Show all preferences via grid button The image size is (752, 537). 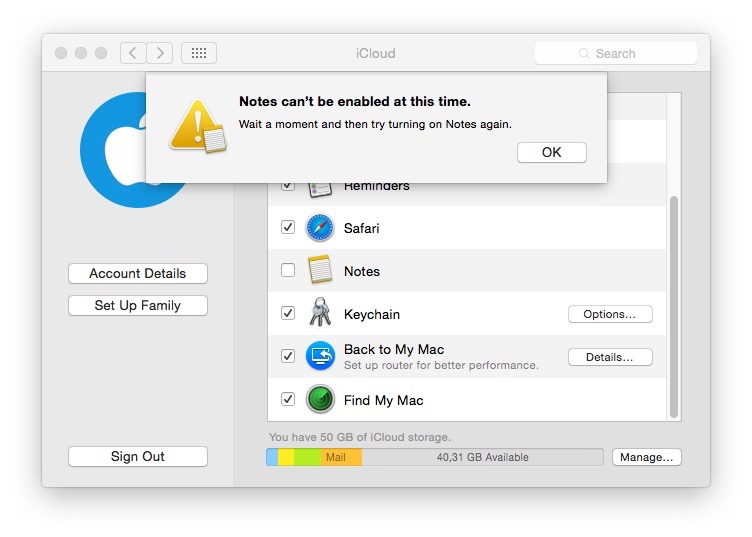(x=199, y=53)
